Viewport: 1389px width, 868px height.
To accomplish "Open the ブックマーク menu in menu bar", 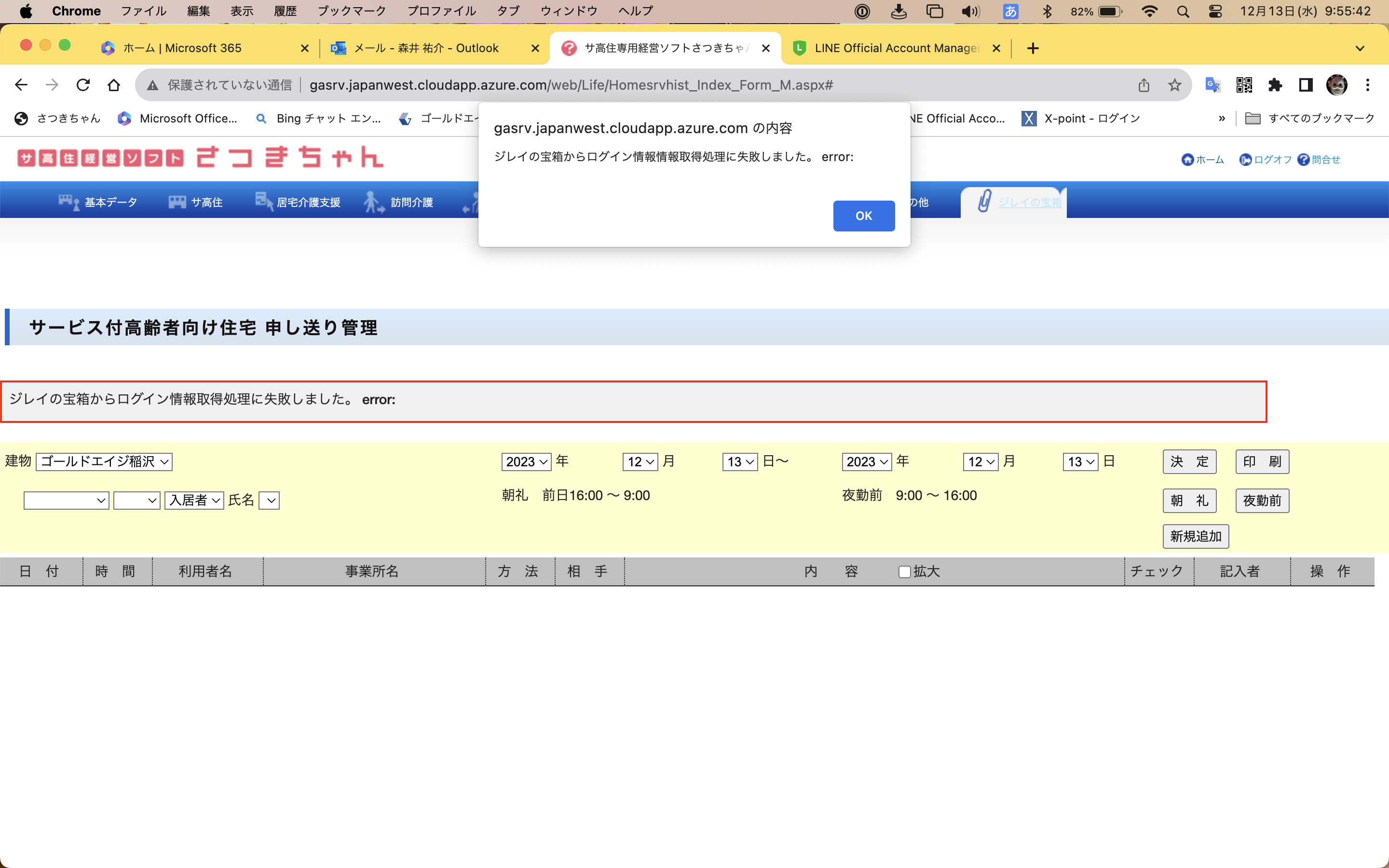I will pyautogui.click(x=351, y=11).
